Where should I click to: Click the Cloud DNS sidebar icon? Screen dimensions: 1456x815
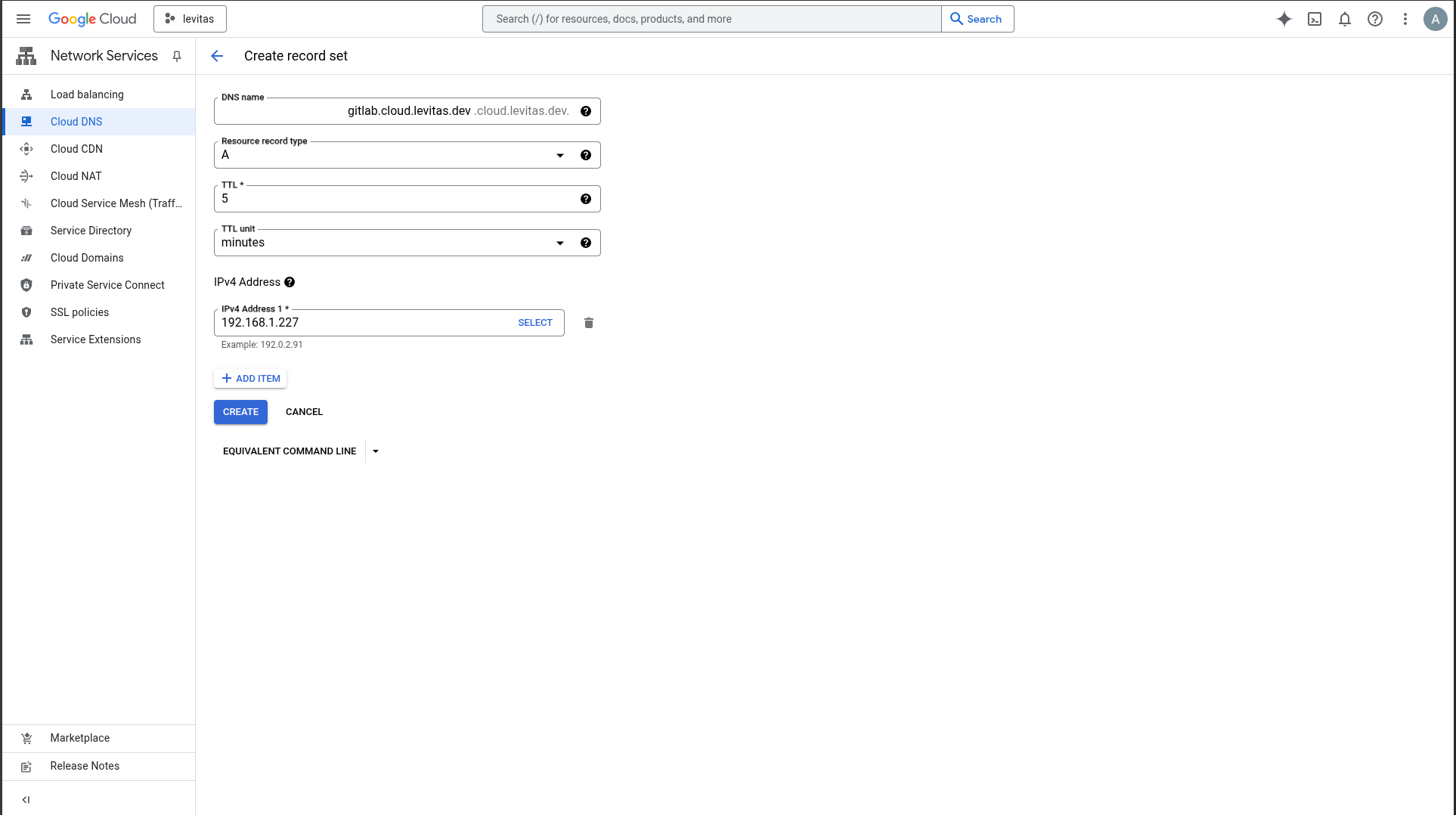coord(26,122)
